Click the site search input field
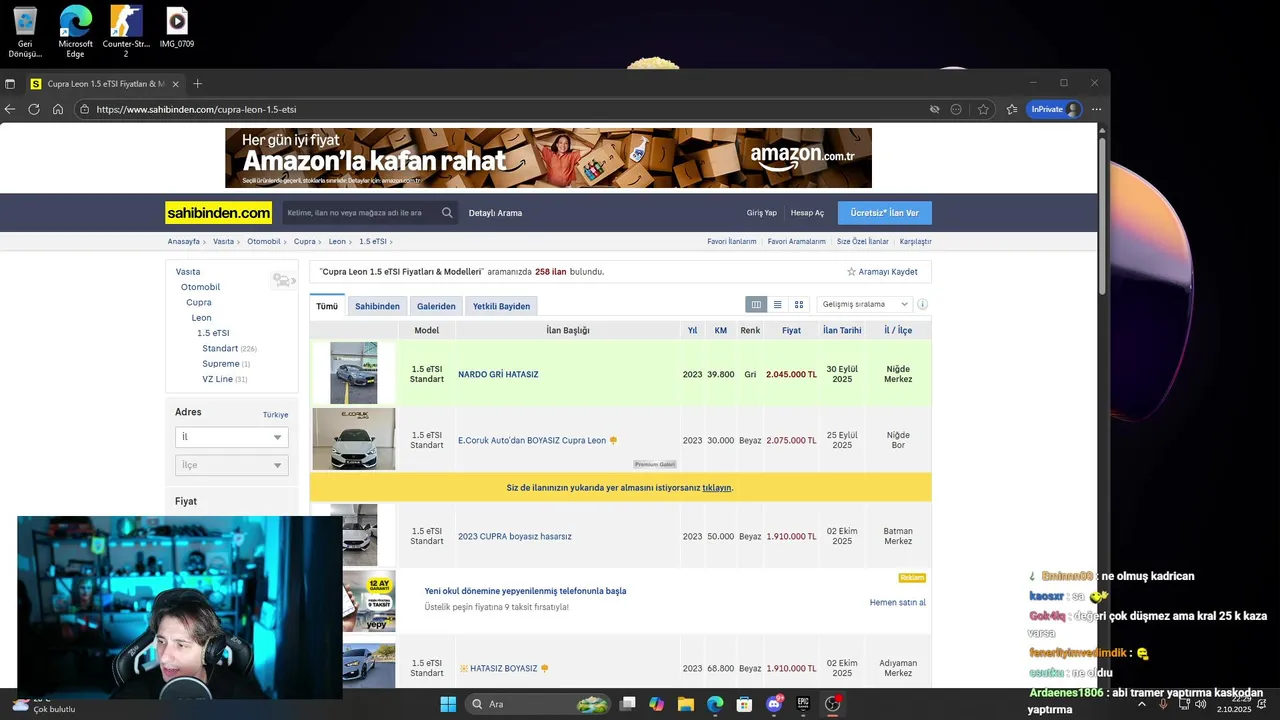 tap(360, 213)
